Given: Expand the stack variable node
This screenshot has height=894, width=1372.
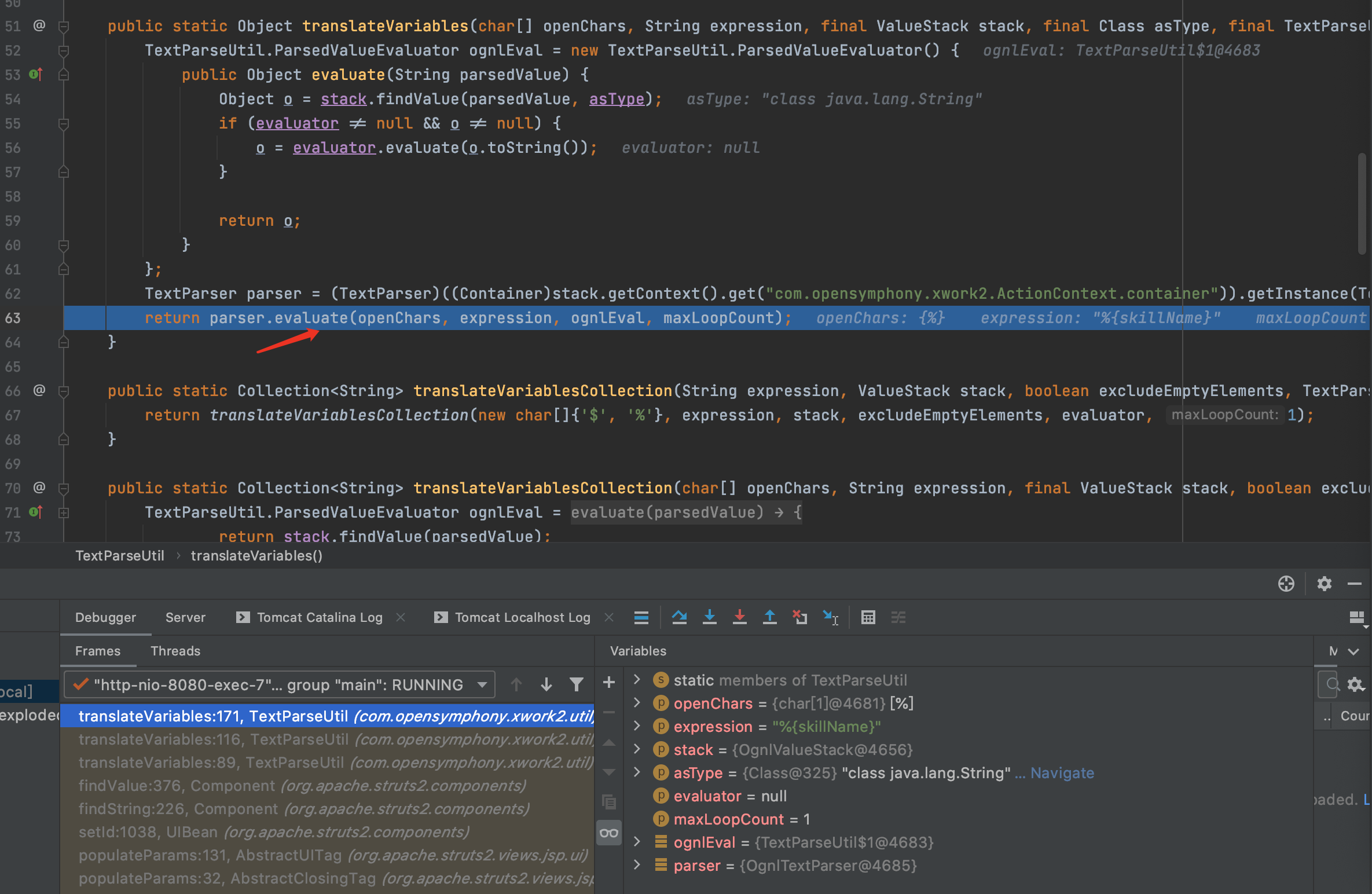Looking at the screenshot, I should point(637,749).
